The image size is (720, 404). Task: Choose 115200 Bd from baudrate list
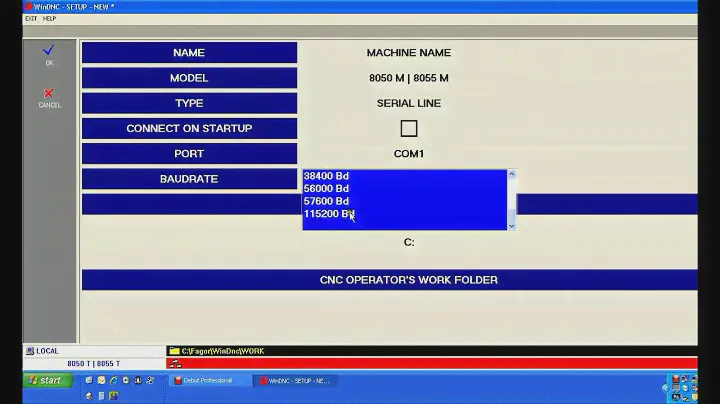click(328, 214)
